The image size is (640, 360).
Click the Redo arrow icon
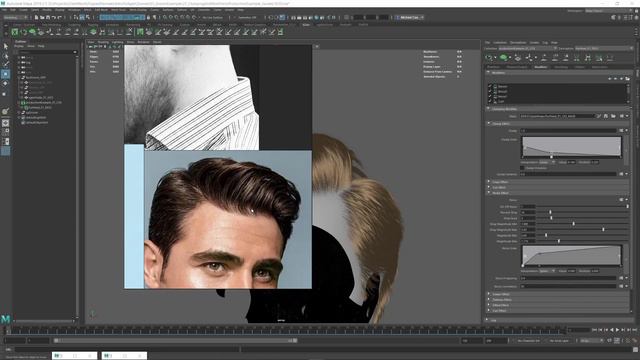point(60,18)
